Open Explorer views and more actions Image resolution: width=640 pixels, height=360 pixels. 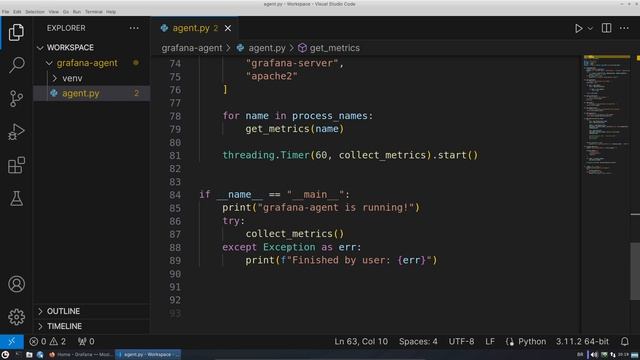[134, 28]
